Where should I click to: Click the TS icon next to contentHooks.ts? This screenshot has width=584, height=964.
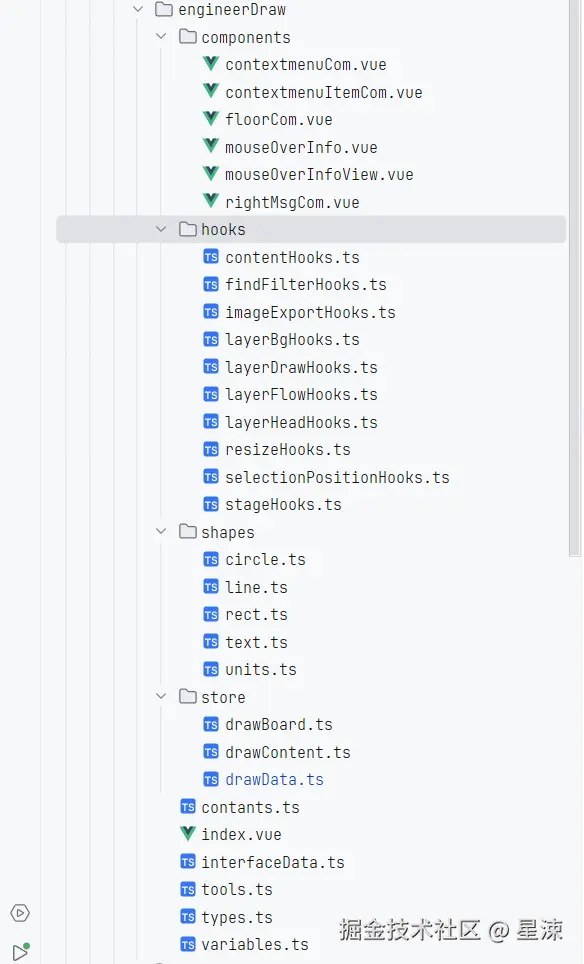(x=211, y=257)
